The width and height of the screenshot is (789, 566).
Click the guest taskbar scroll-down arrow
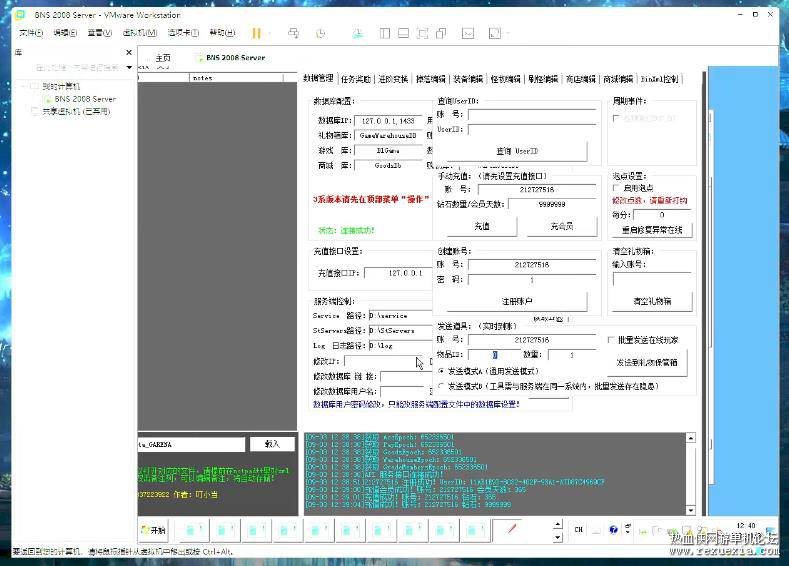tap(557, 537)
